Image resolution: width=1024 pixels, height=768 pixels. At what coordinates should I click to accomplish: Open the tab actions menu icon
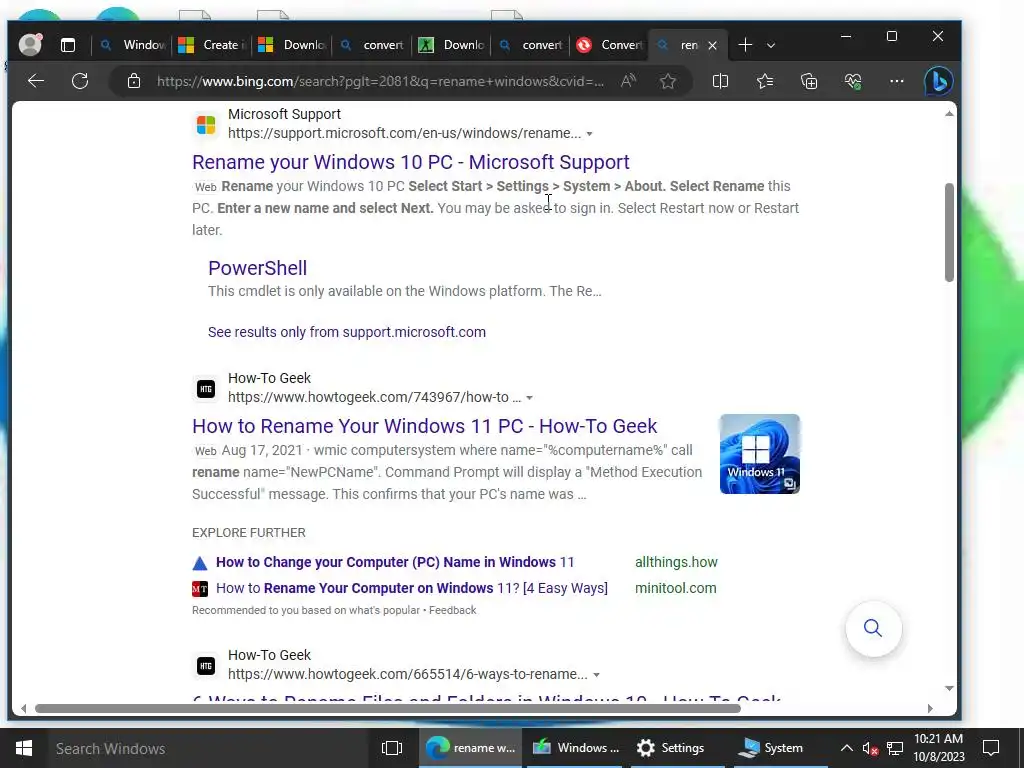pyautogui.click(x=68, y=45)
